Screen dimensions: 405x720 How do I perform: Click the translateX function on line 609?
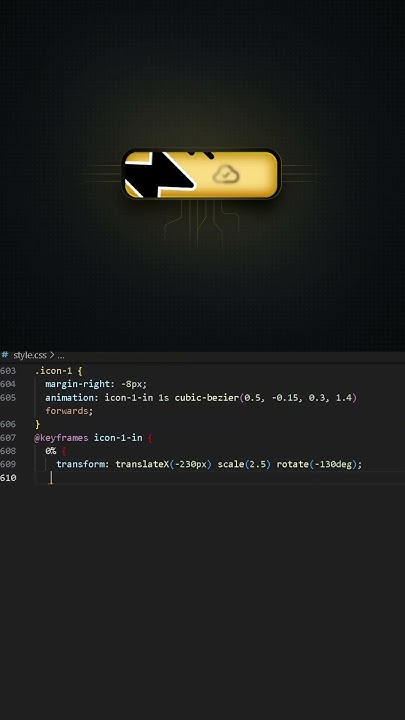pos(142,464)
